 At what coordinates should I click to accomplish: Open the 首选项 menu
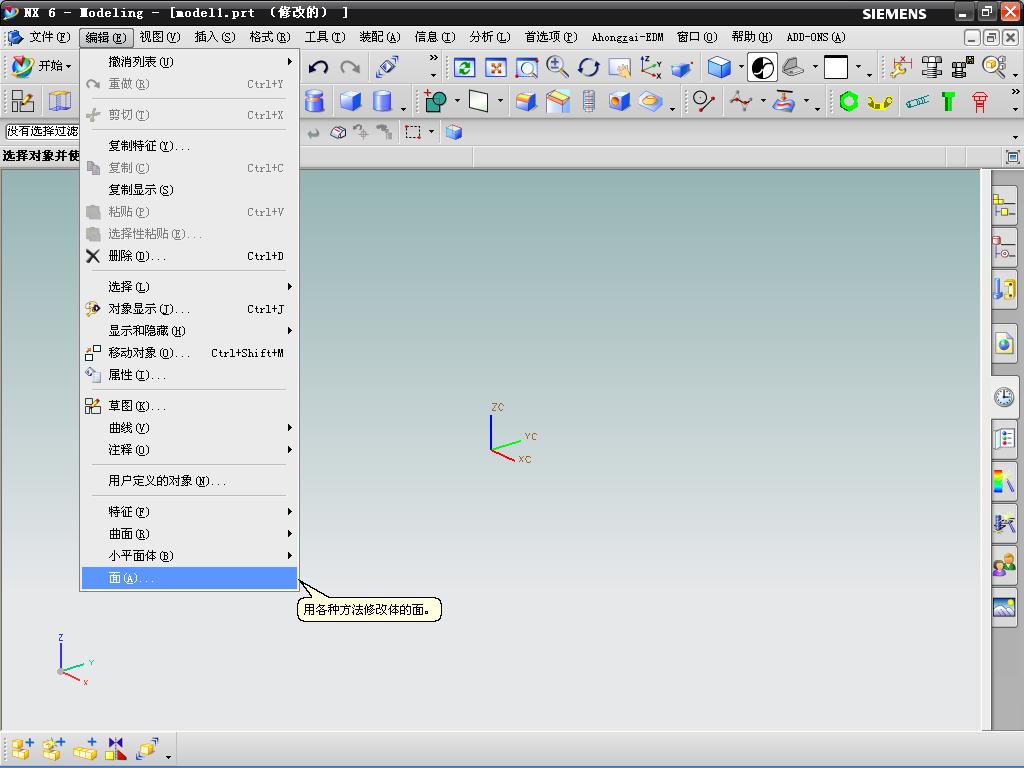[x=551, y=37]
